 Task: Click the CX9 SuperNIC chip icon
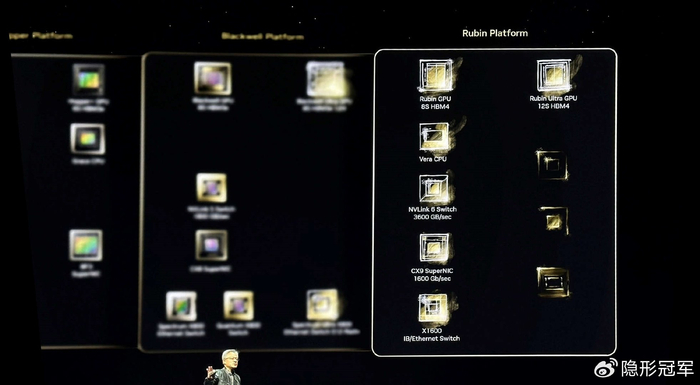(x=434, y=247)
